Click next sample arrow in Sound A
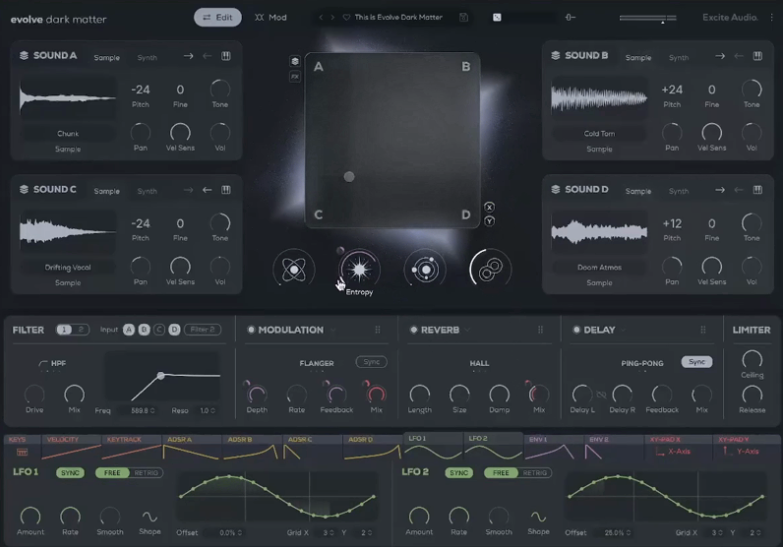 click(x=188, y=56)
